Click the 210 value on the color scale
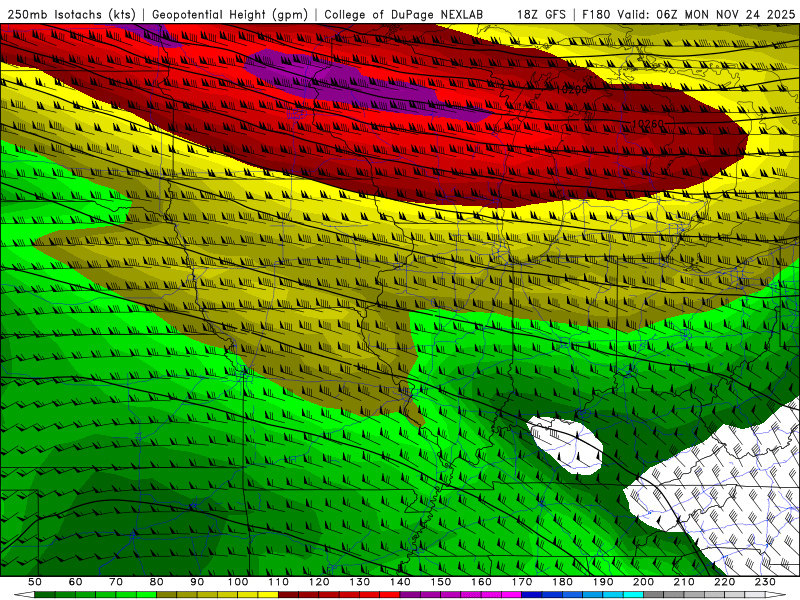This screenshot has height=600, width=800. (x=684, y=582)
